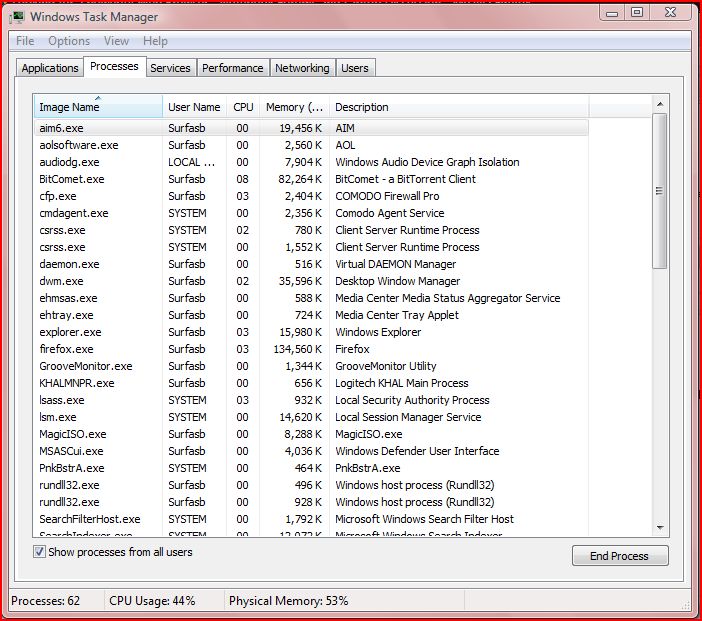Select the cmdagent.exe process

coord(311,213)
